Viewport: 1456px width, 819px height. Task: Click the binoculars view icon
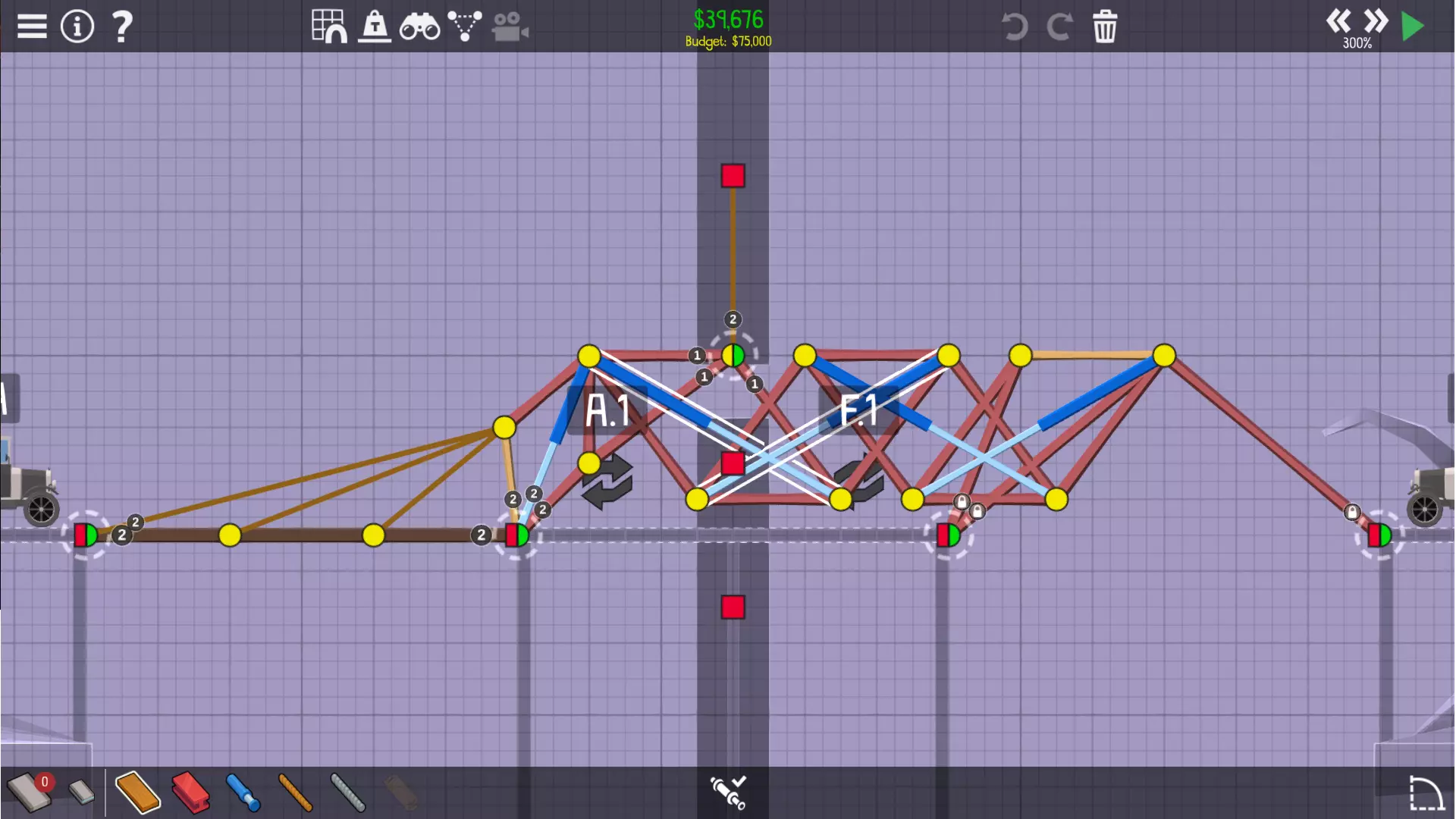click(419, 28)
